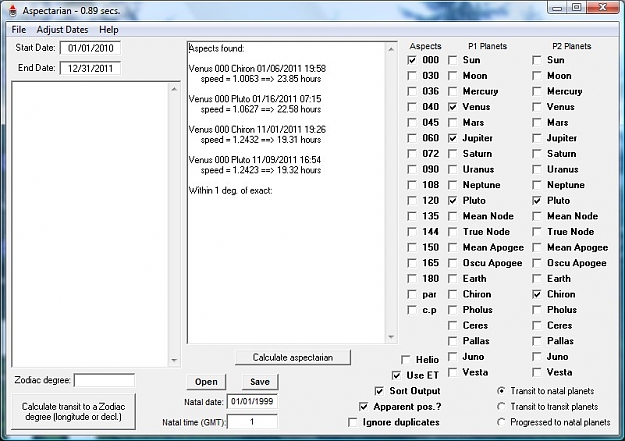Minimize the Aspectarian window

click(558, 8)
